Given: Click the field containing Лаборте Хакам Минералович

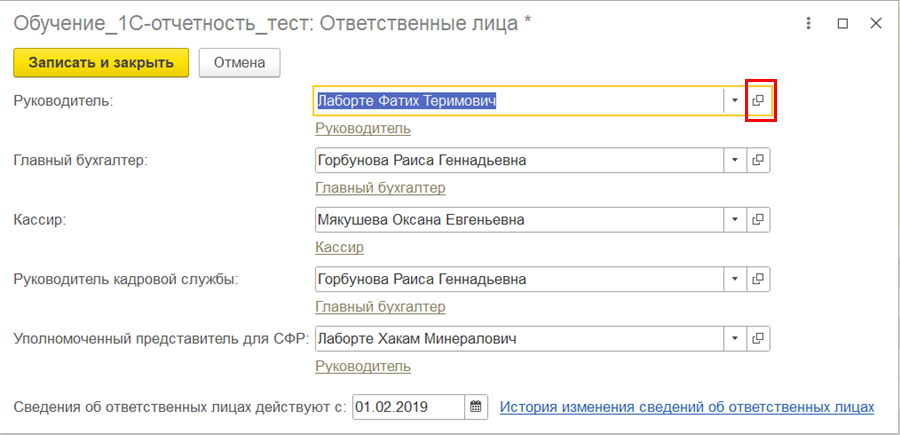Looking at the screenshot, I should [x=518, y=339].
